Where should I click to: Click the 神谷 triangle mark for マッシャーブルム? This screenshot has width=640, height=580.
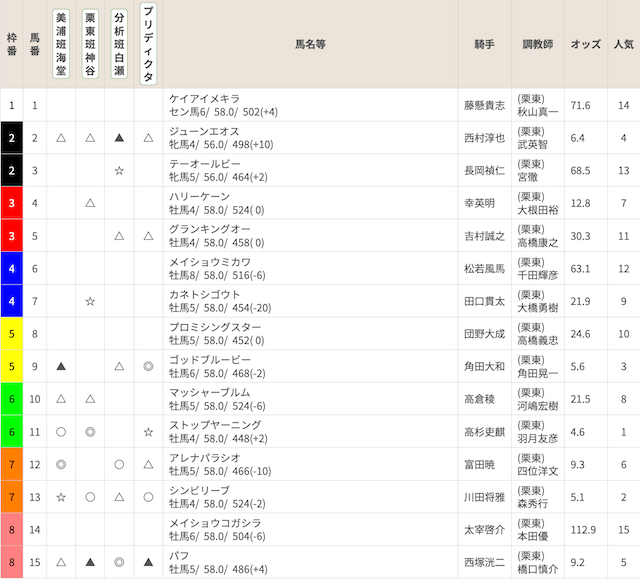point(90,399)
